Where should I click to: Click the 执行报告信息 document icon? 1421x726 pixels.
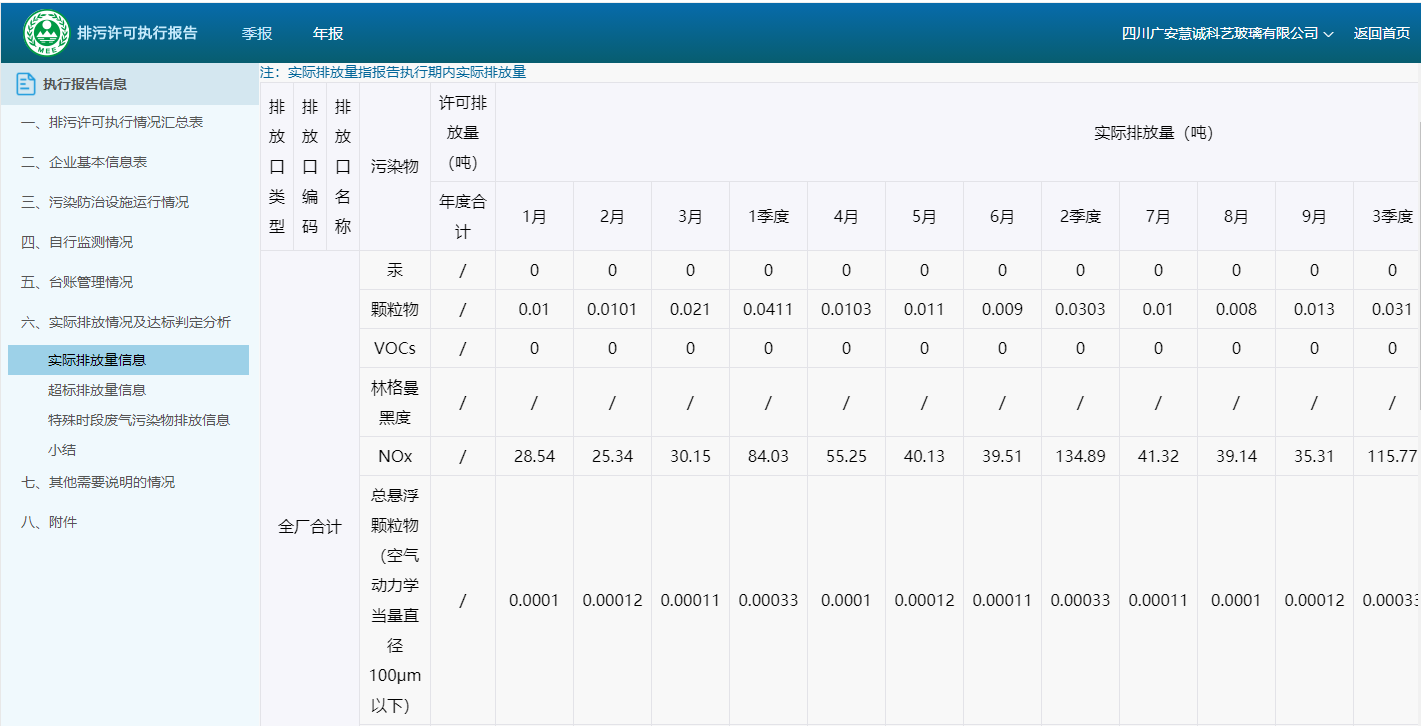click(26, 85)
